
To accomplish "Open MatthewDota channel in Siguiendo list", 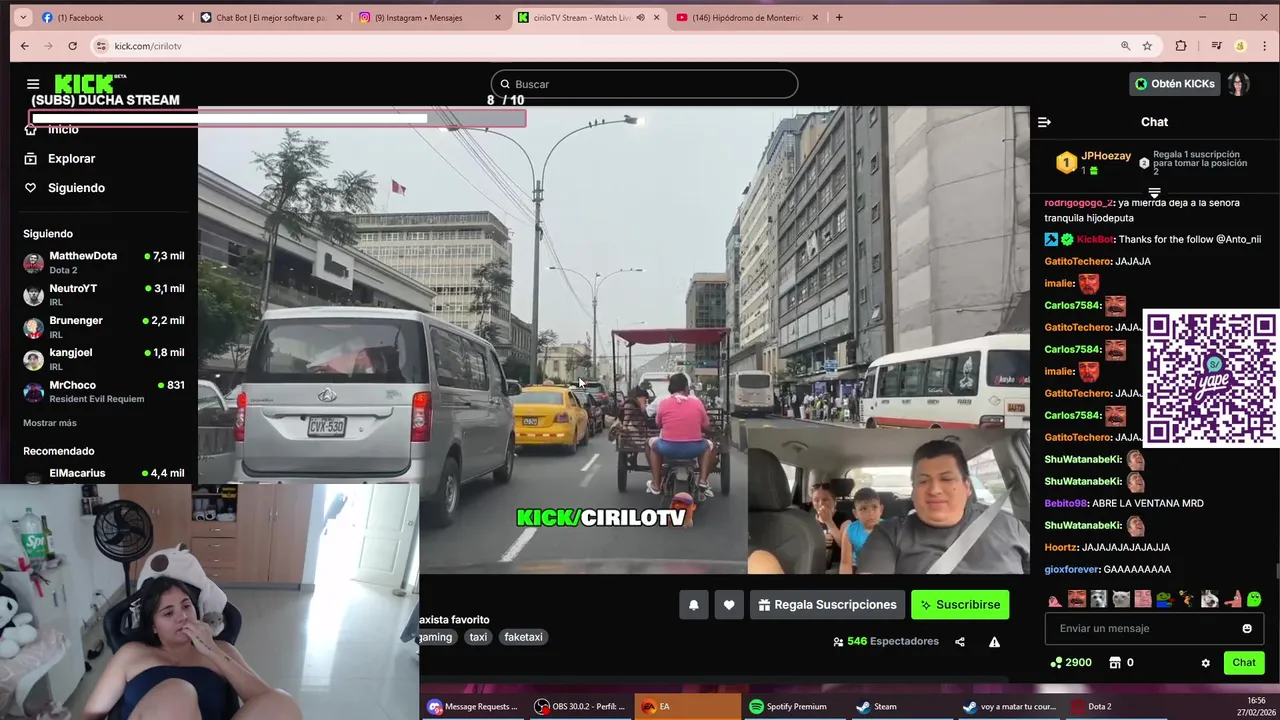I will pos(104,262).
